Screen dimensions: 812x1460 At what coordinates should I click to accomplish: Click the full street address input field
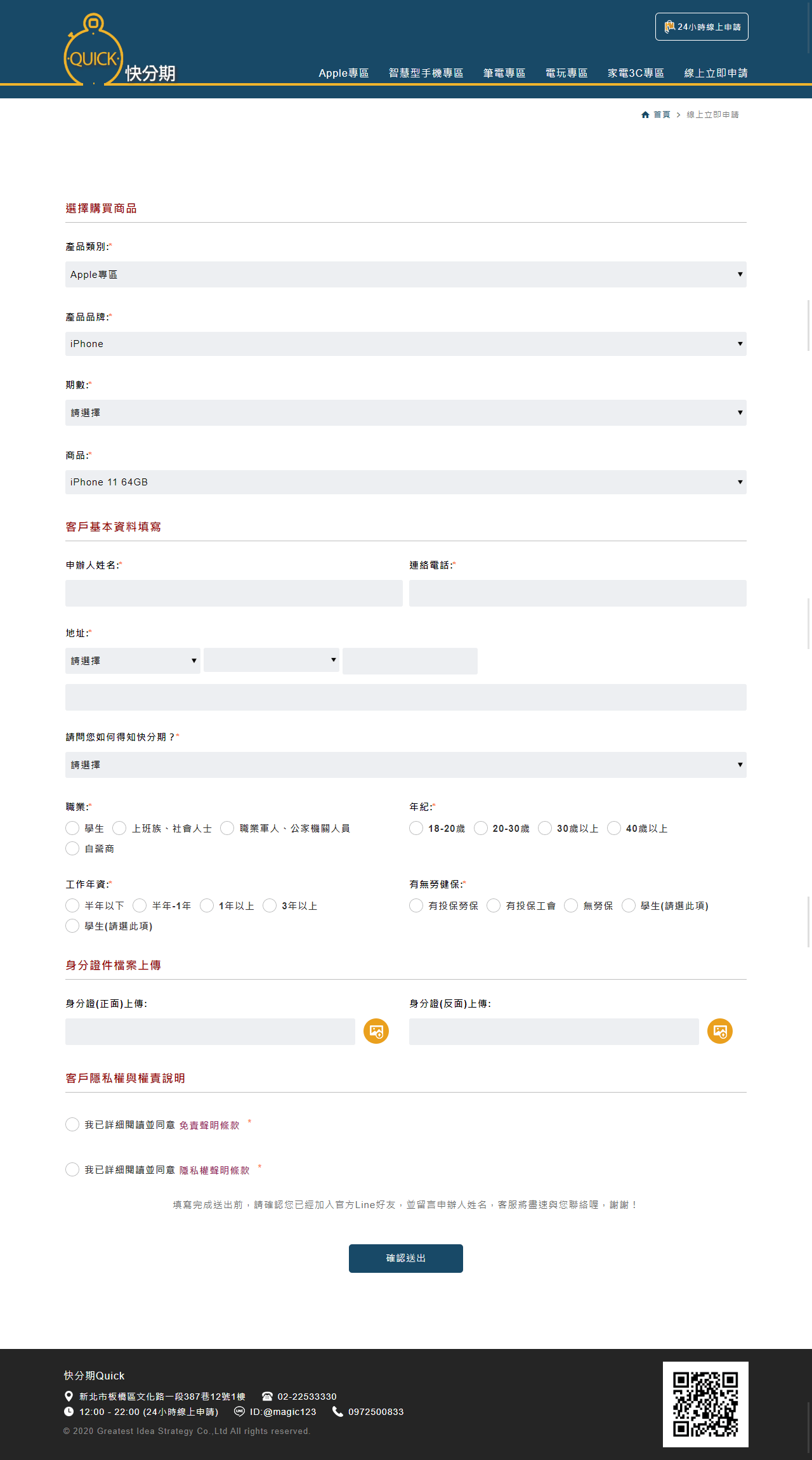(x=406, y=697)
